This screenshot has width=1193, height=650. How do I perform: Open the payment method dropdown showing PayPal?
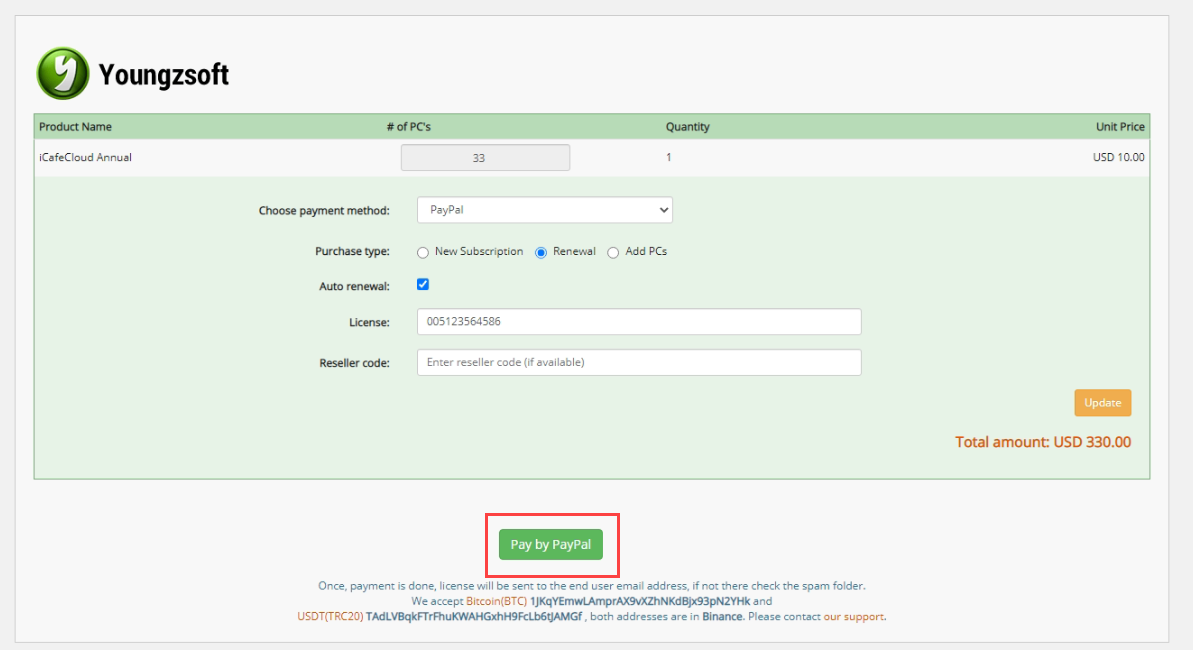click(x=545, y=210)
